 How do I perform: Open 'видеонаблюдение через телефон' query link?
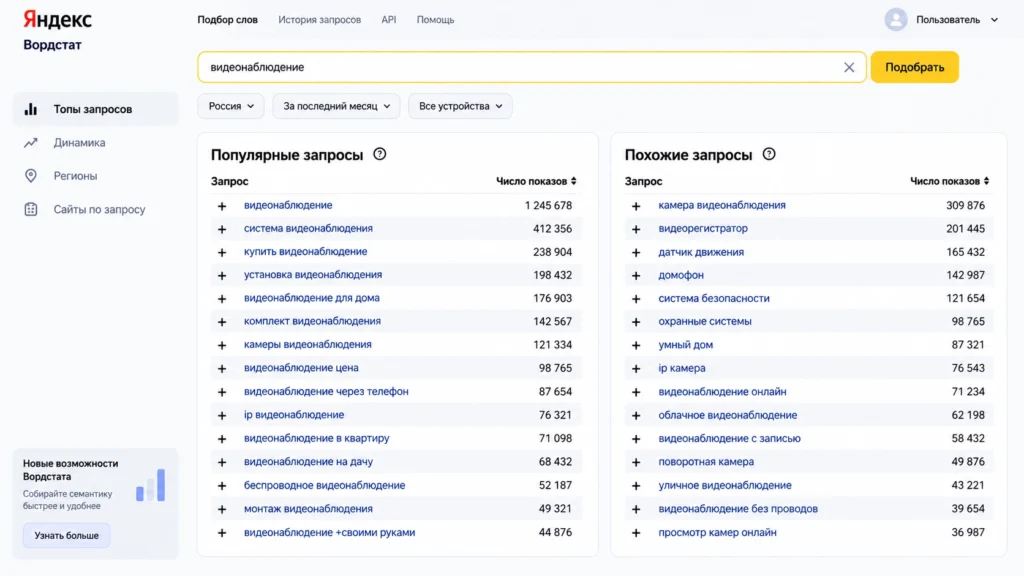point(326,391)
